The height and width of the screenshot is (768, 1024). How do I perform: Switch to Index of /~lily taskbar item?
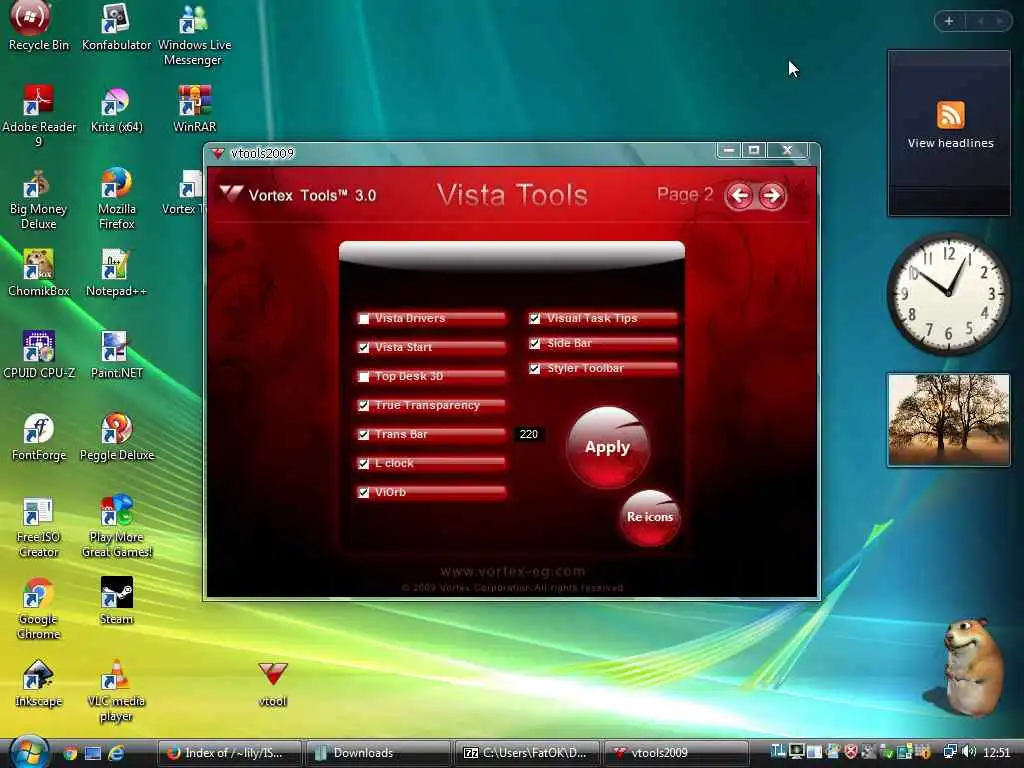tap(229, 753)
